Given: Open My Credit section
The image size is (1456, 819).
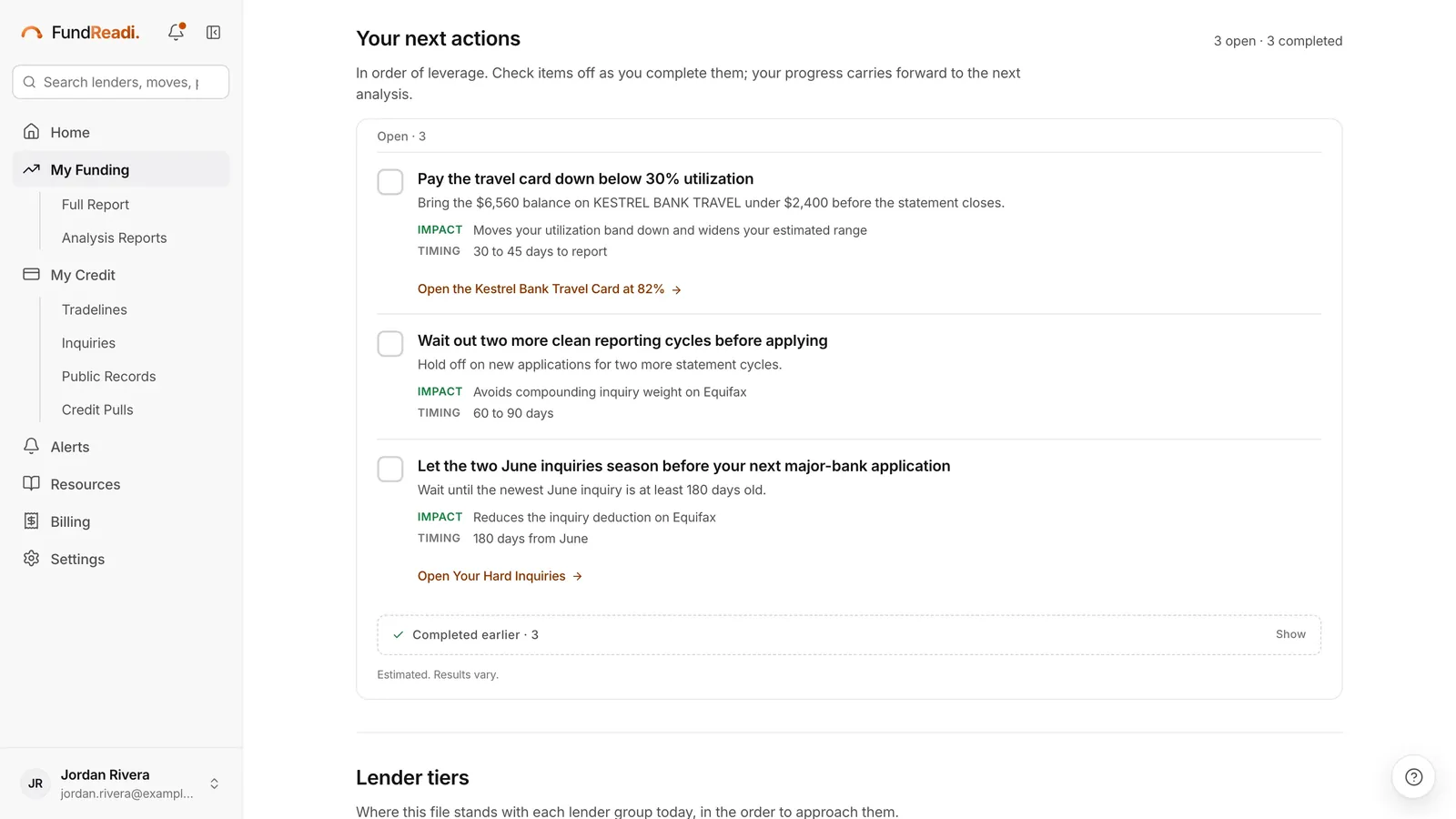Looking at the screenshot, I should click(121, 275).
